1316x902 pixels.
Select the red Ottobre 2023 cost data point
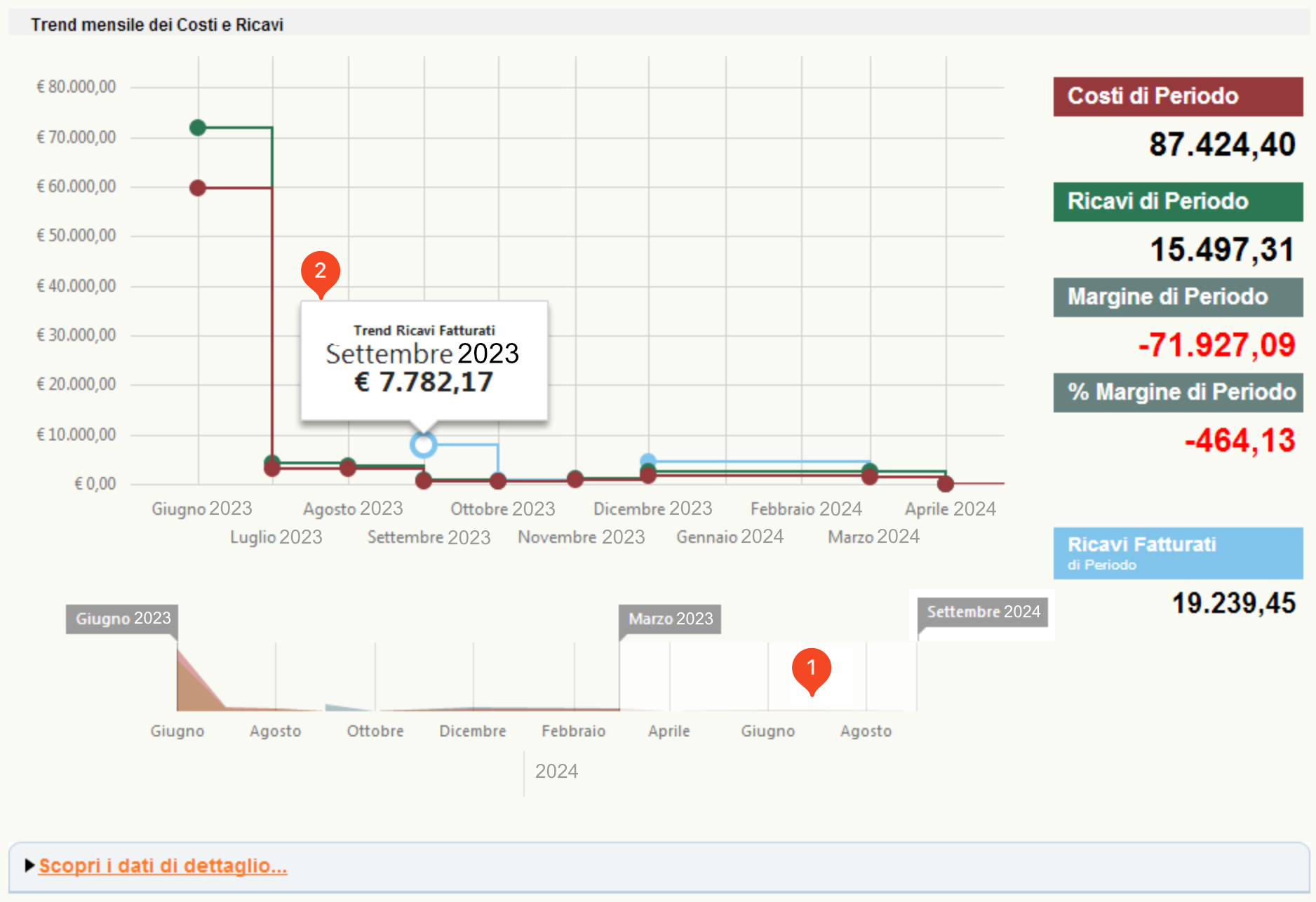(498, 481)
